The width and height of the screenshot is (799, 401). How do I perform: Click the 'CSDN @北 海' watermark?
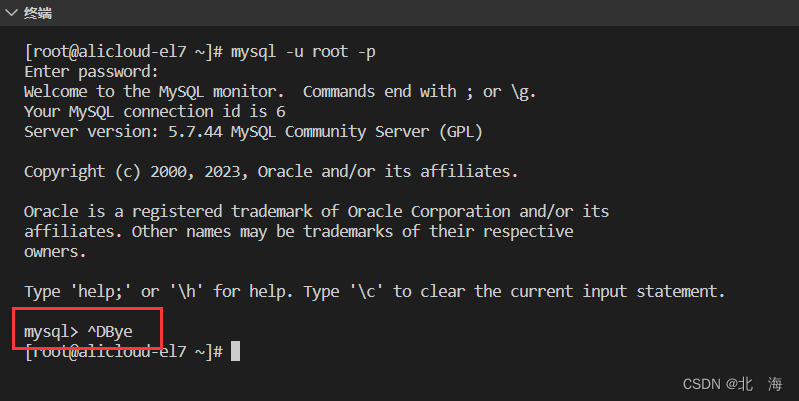733,384
